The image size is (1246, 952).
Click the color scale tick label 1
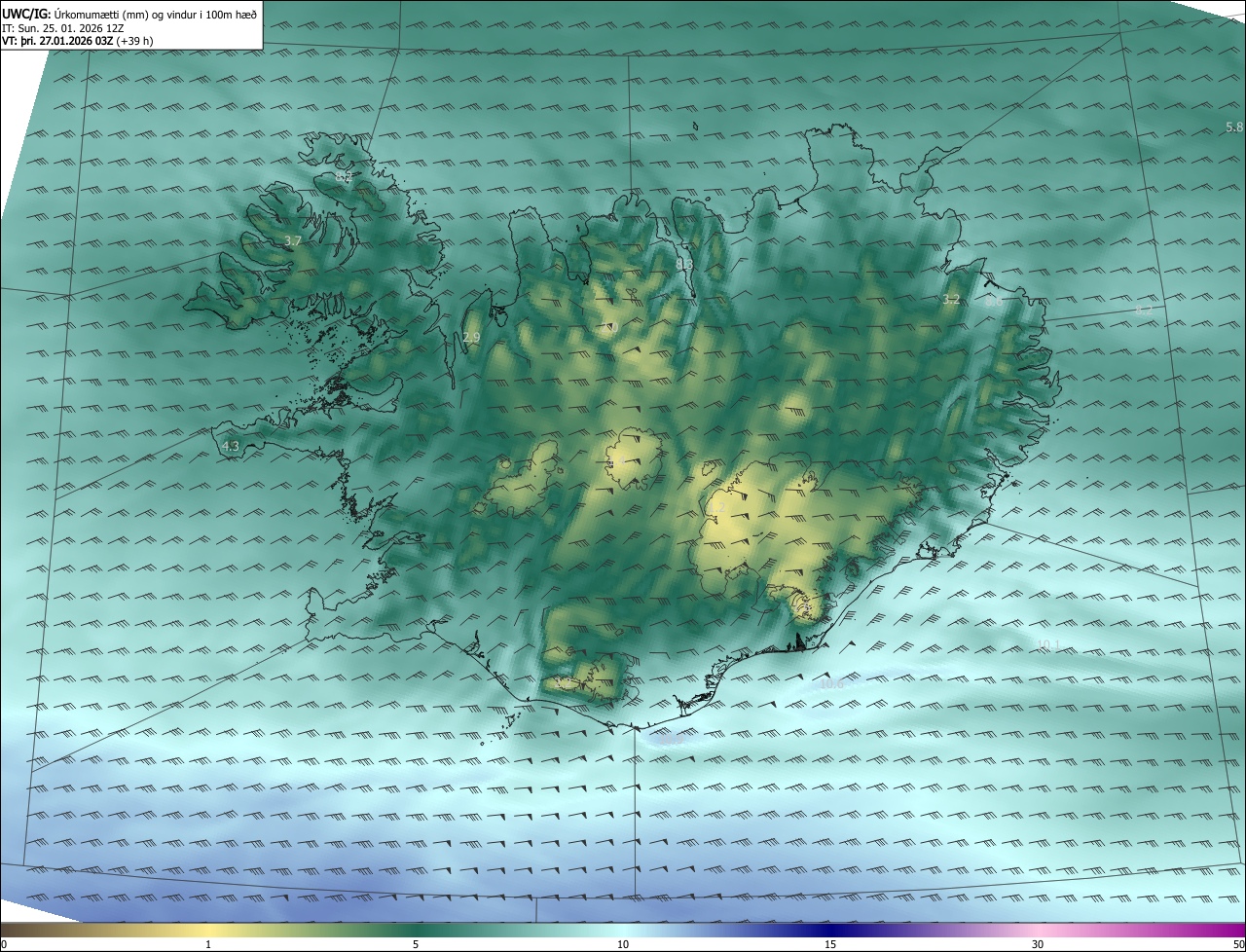coord(208,944)
